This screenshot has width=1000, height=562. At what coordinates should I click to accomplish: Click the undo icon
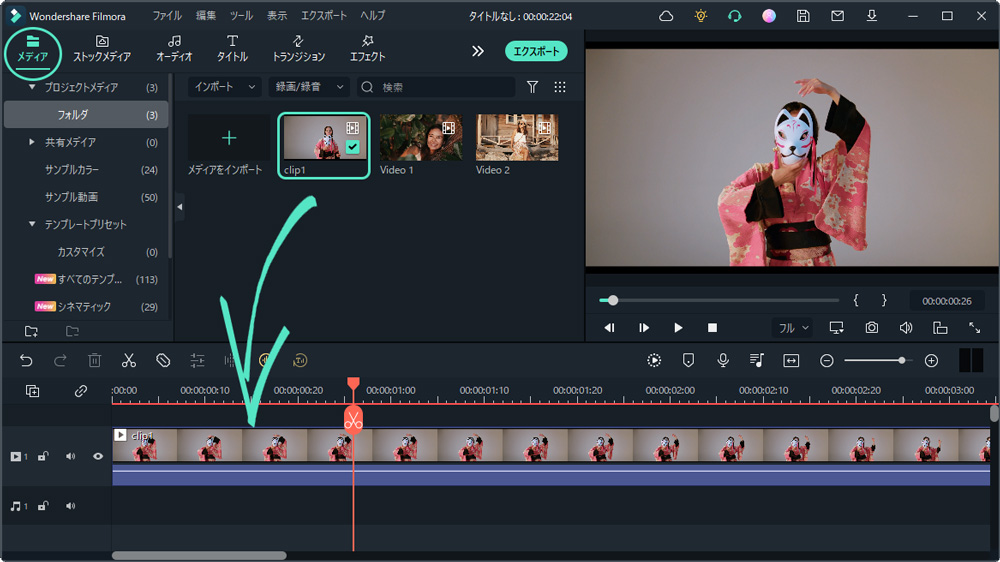point(26,360)
